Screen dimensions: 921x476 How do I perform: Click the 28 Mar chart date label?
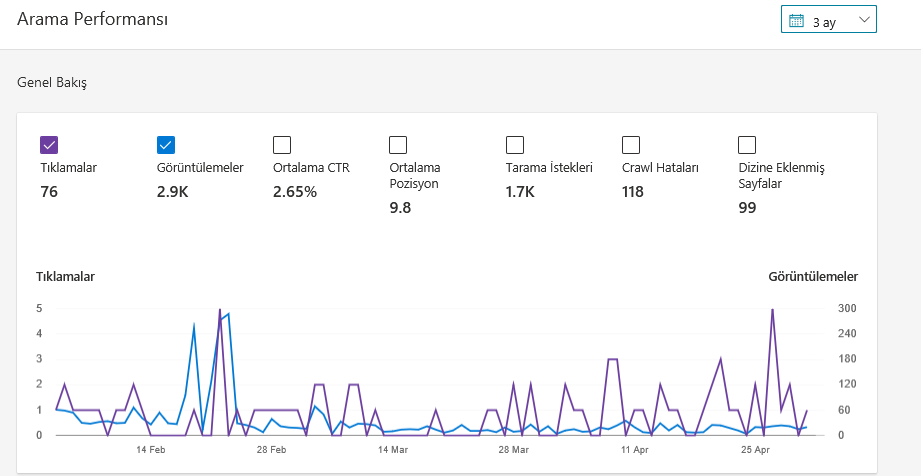[x=513, y=450]
